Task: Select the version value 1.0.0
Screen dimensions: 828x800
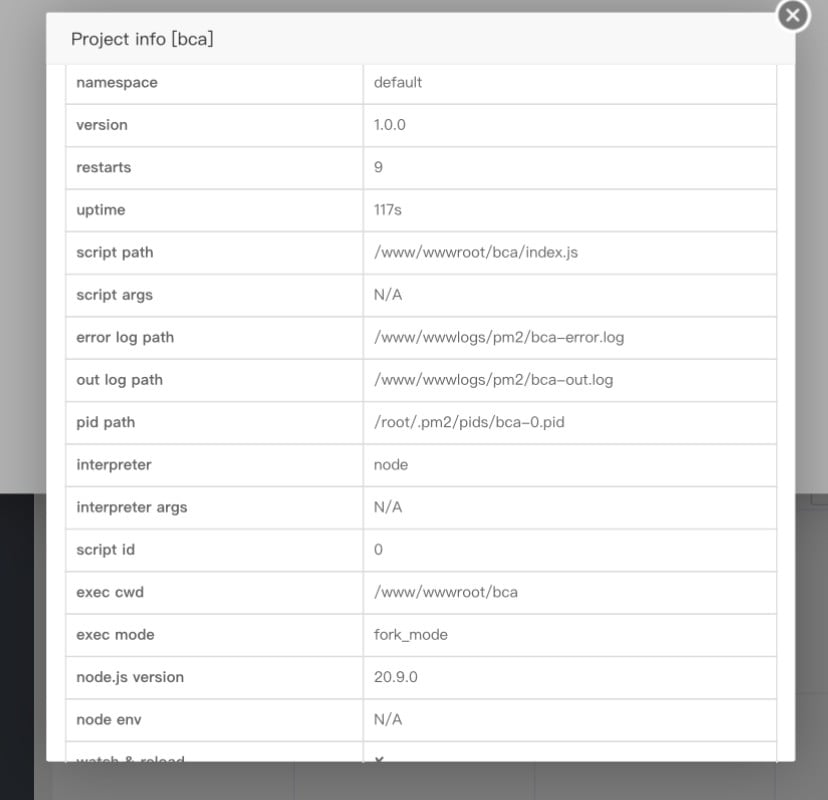Action: 390,125
